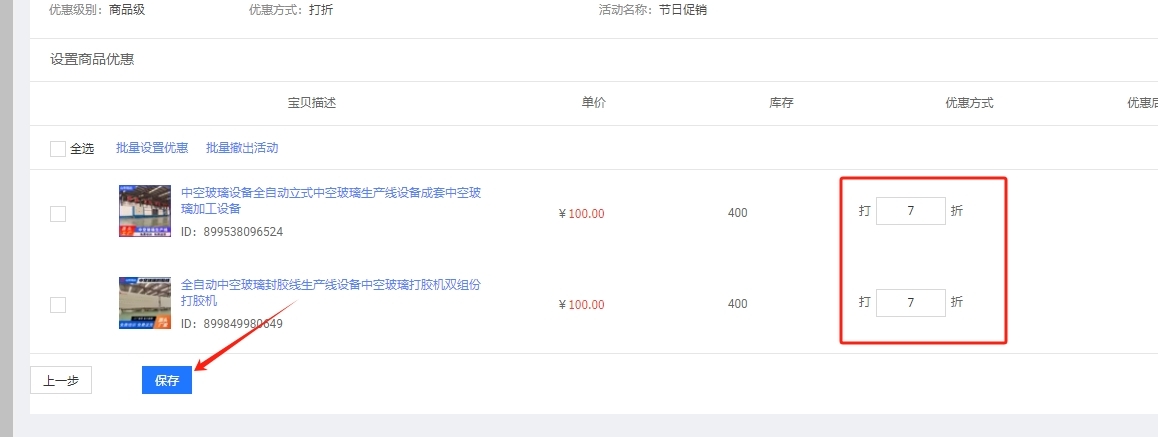Tick the checkbox for 全自动中空玻璃封胶线 product
Screen dimensions: 1158x437
click(58, 305)
